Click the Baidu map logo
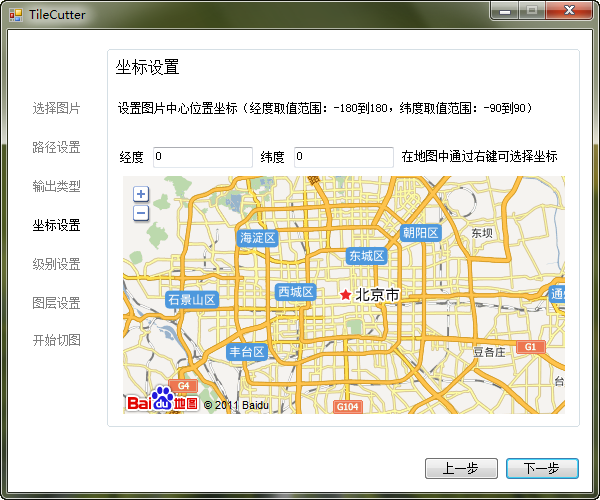The height and width of the screenshot is (500, 600). (x=162, y=399)
